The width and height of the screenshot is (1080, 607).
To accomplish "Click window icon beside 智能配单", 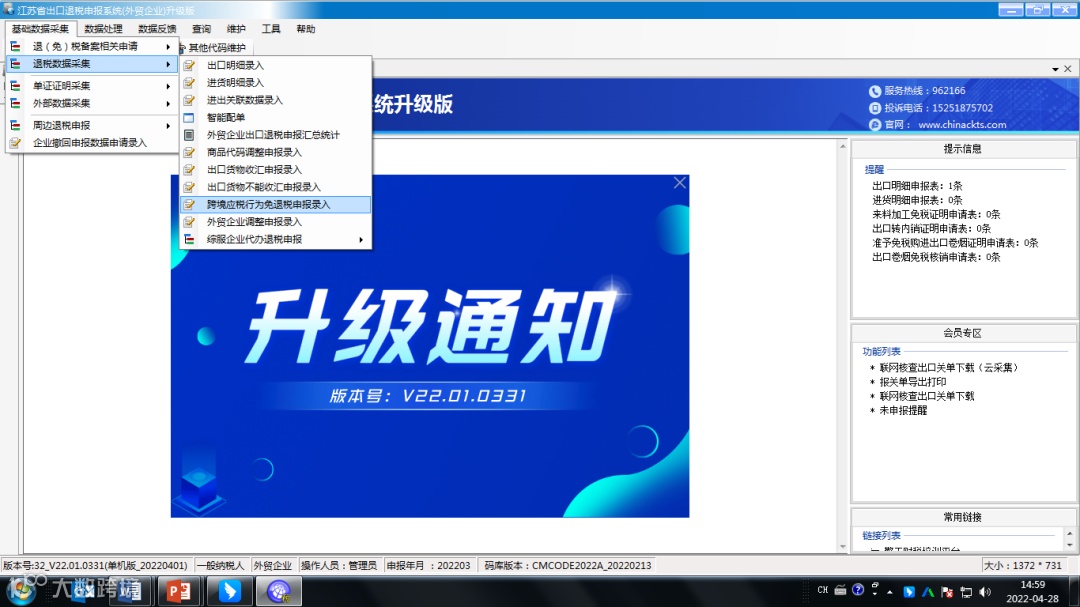I will (x=189, y=118).
